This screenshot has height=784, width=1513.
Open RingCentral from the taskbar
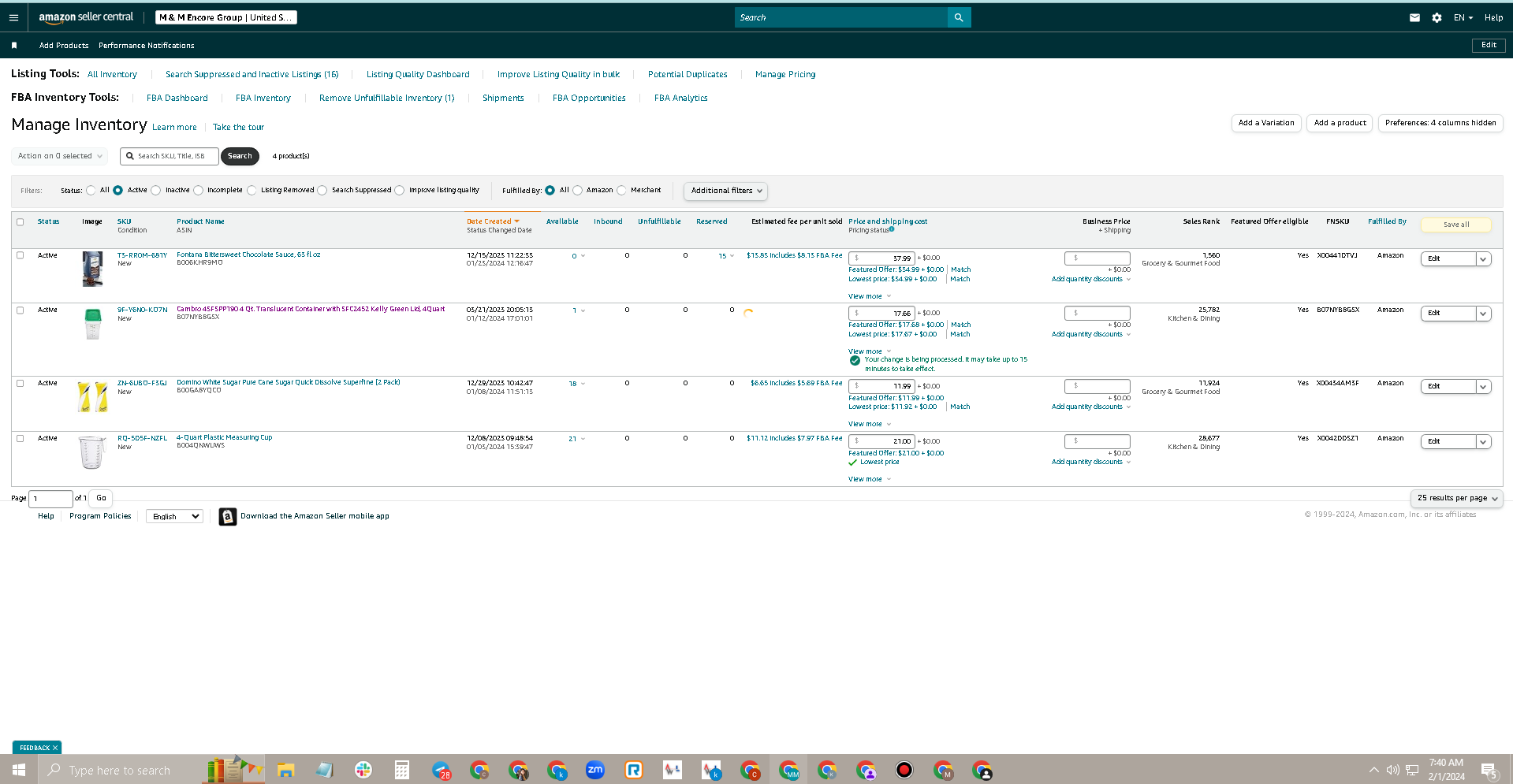[x=634, y=770]
